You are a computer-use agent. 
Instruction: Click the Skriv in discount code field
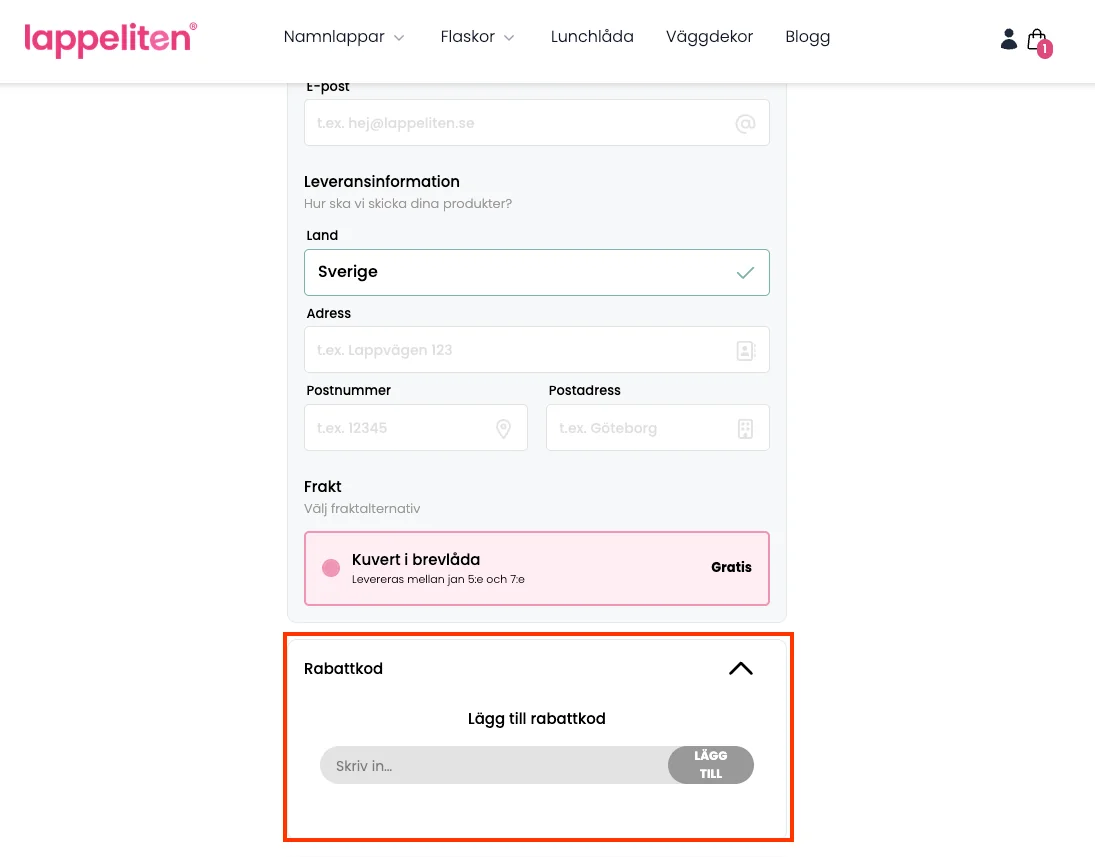tap(490, 765)
